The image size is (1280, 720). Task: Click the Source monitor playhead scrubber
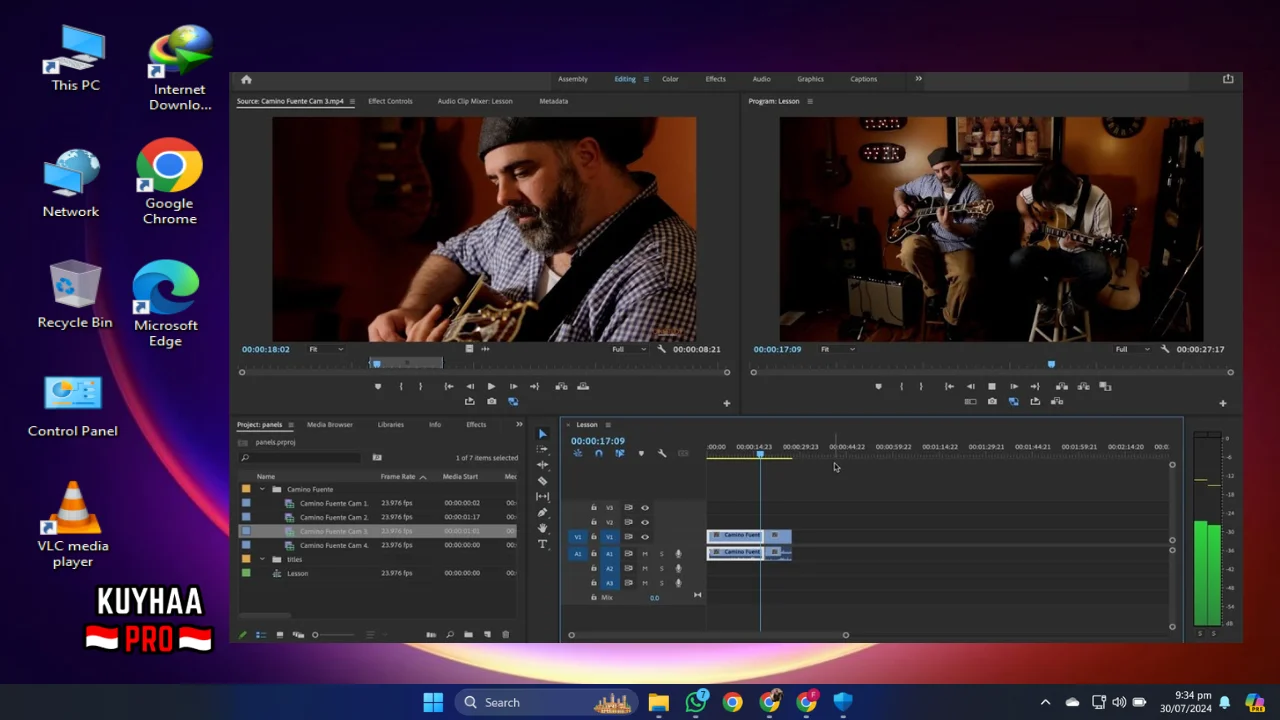pos(376,363)
